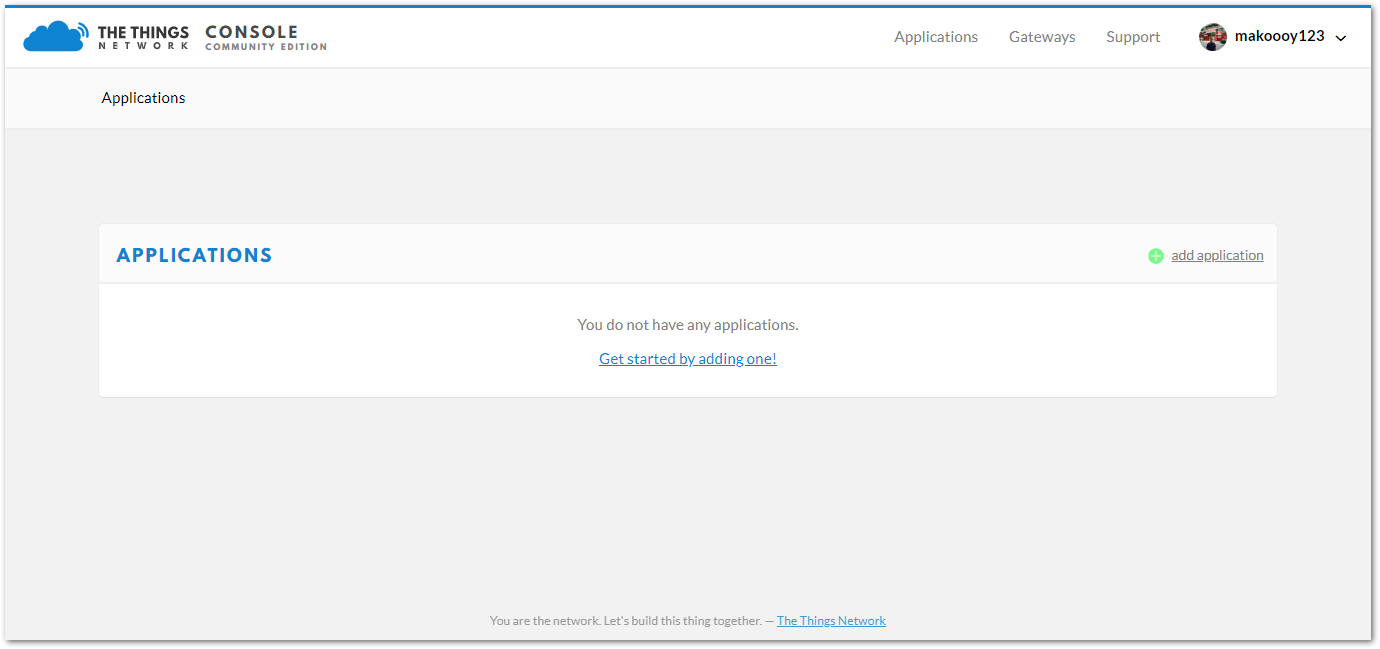The height and width of the screenshot is (649, 1380).
Task: Click the Applications breadcrumb
Action: pyautogui.click(x=144, y=98)
